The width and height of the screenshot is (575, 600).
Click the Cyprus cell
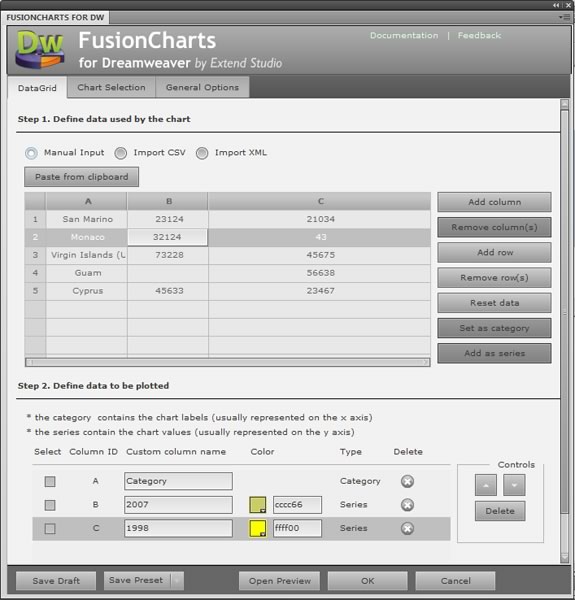[87, 291]
